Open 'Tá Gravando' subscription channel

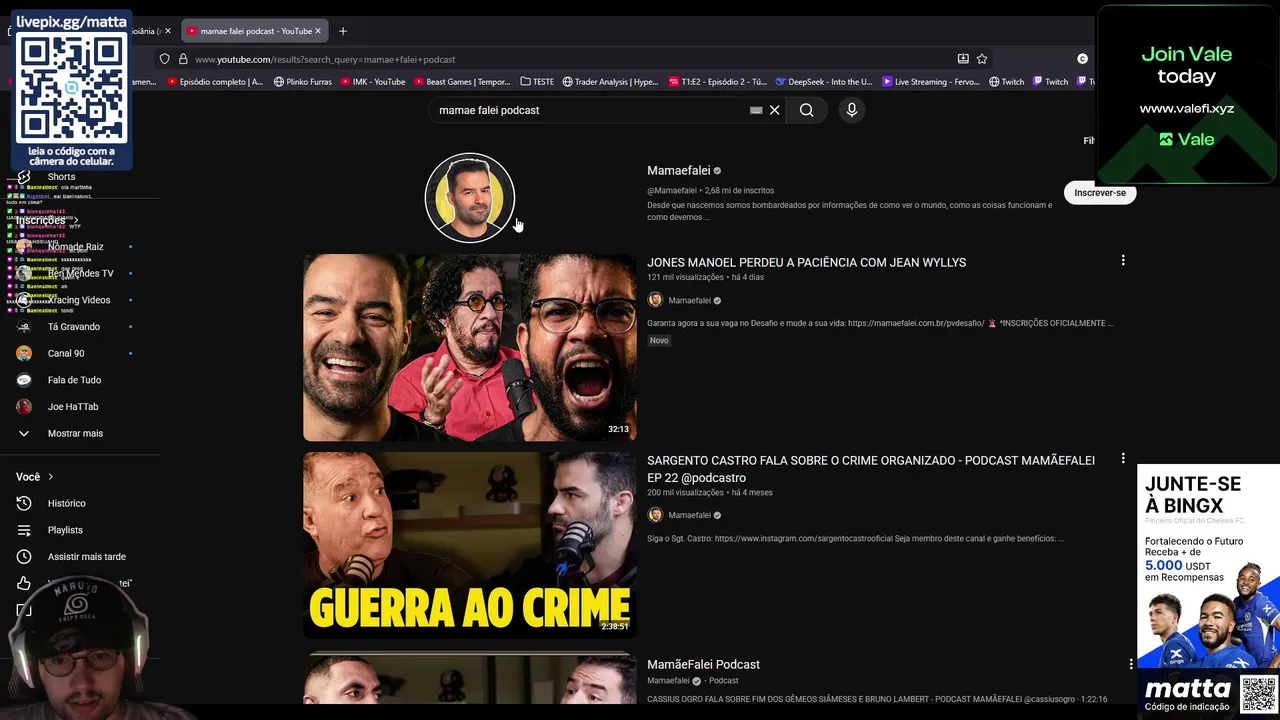pos(73,327)
